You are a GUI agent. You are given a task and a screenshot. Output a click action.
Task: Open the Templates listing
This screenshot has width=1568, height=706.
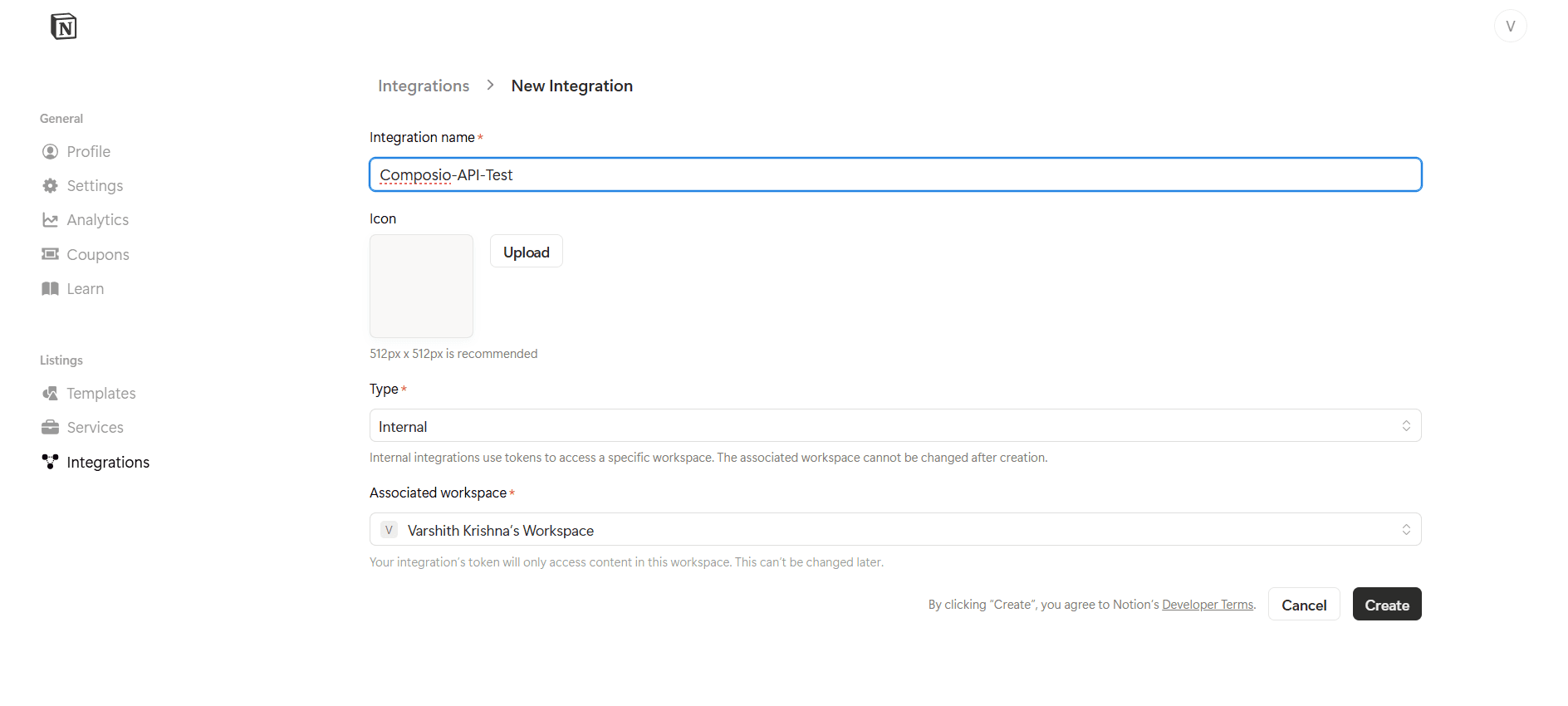[x=101, y=393]
